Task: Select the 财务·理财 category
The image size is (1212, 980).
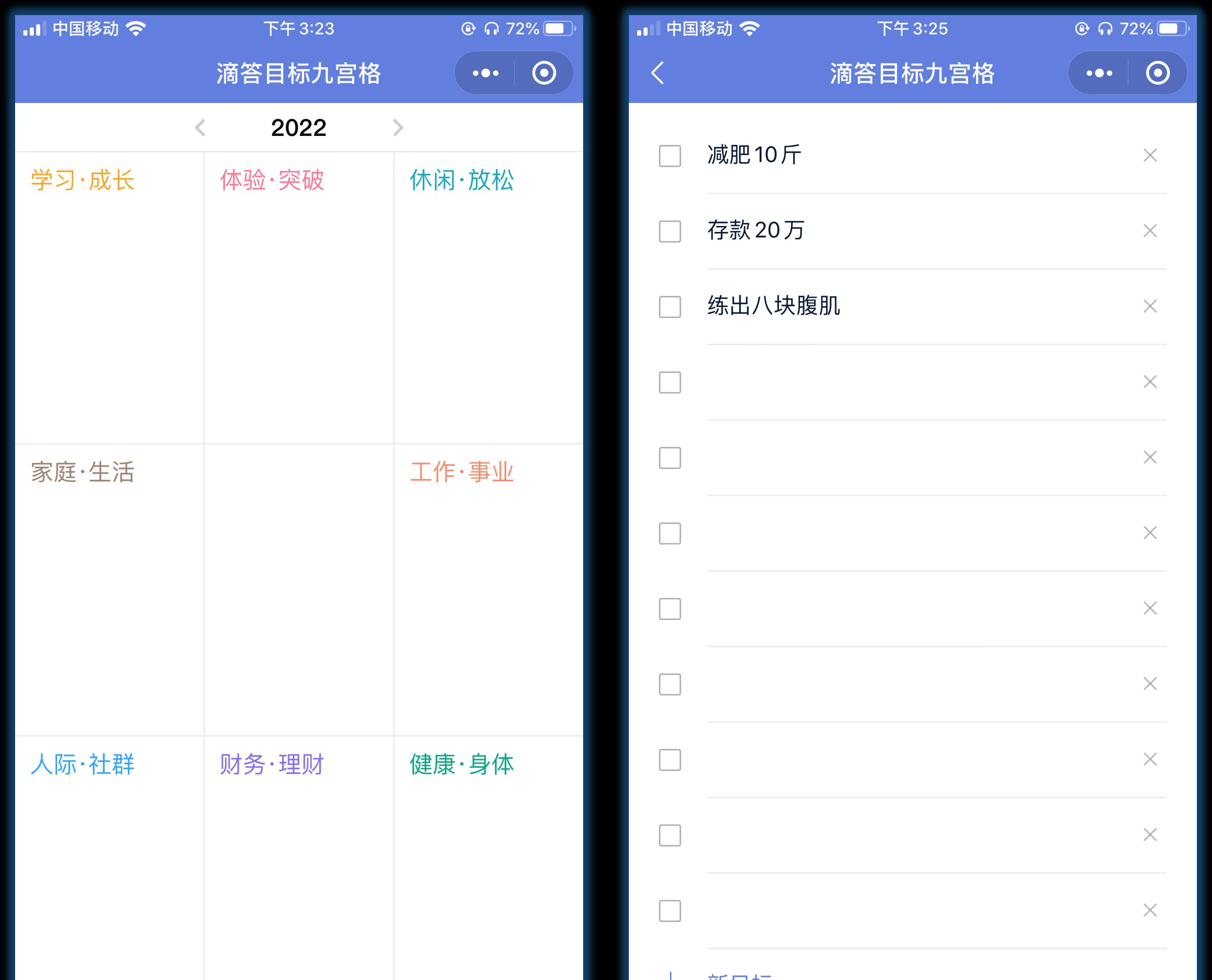Action: (x=299, y=858)
